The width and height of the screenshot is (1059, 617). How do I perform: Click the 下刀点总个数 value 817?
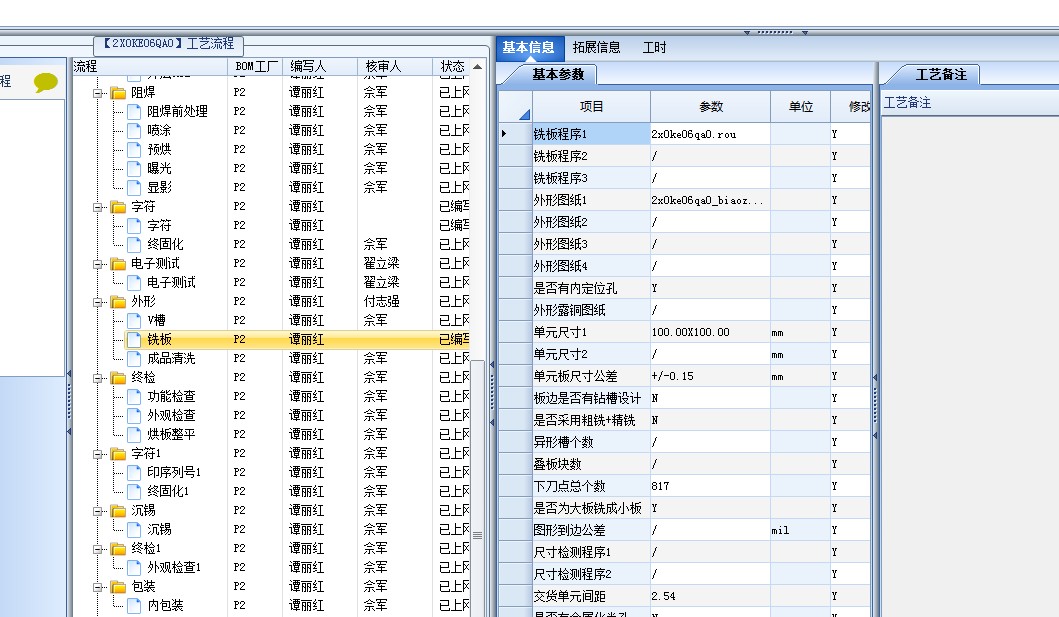pyautogui.click(x=710, y=486)
